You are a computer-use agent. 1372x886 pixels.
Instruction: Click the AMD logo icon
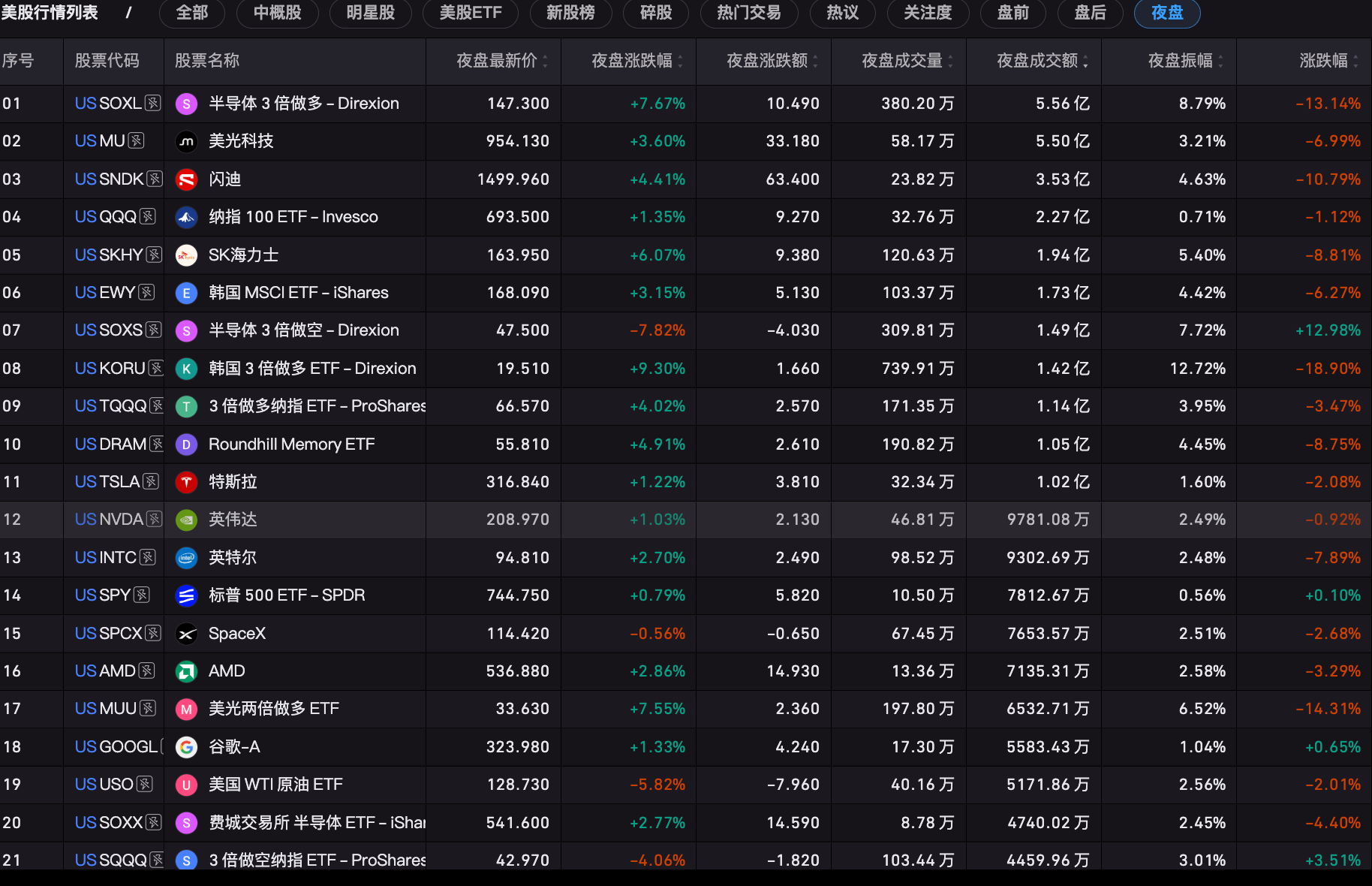point(186,671)
